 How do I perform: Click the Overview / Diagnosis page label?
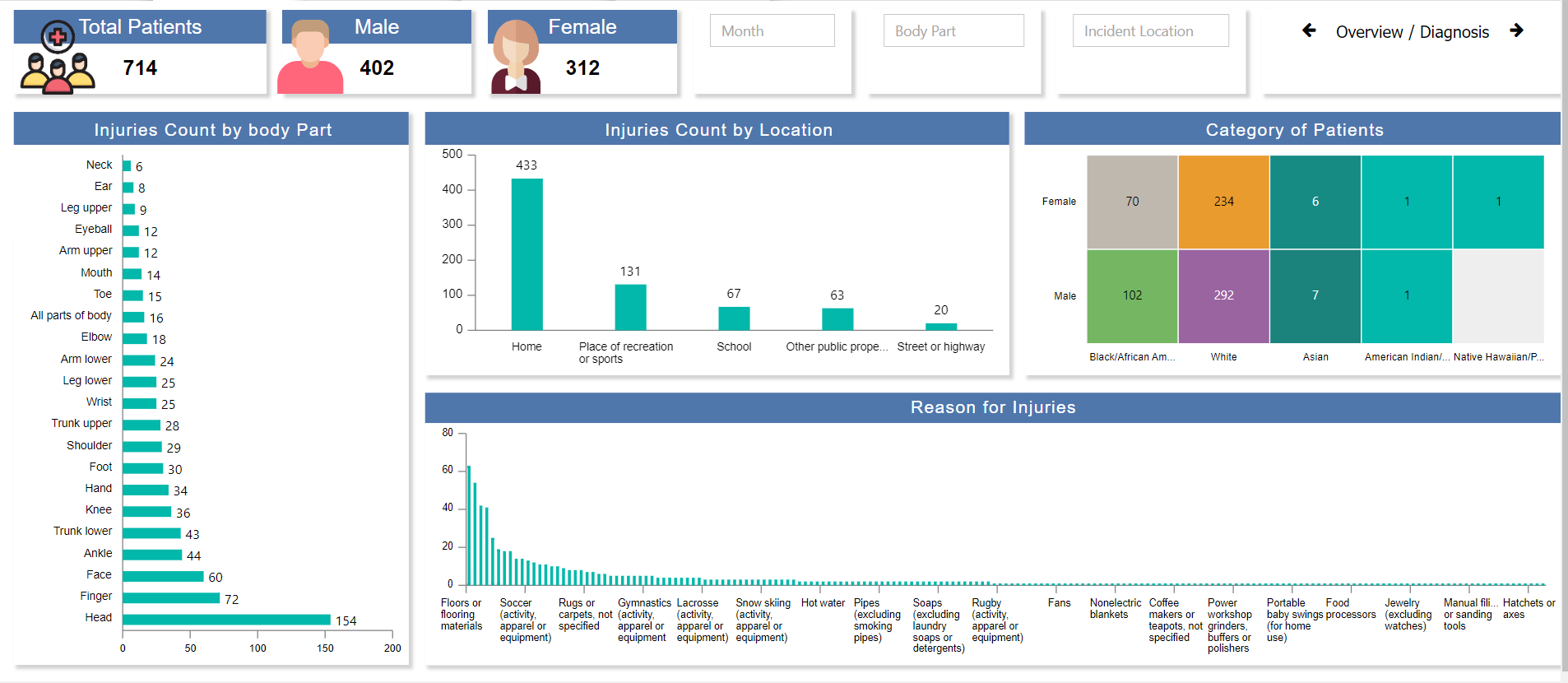(1412, 32)
